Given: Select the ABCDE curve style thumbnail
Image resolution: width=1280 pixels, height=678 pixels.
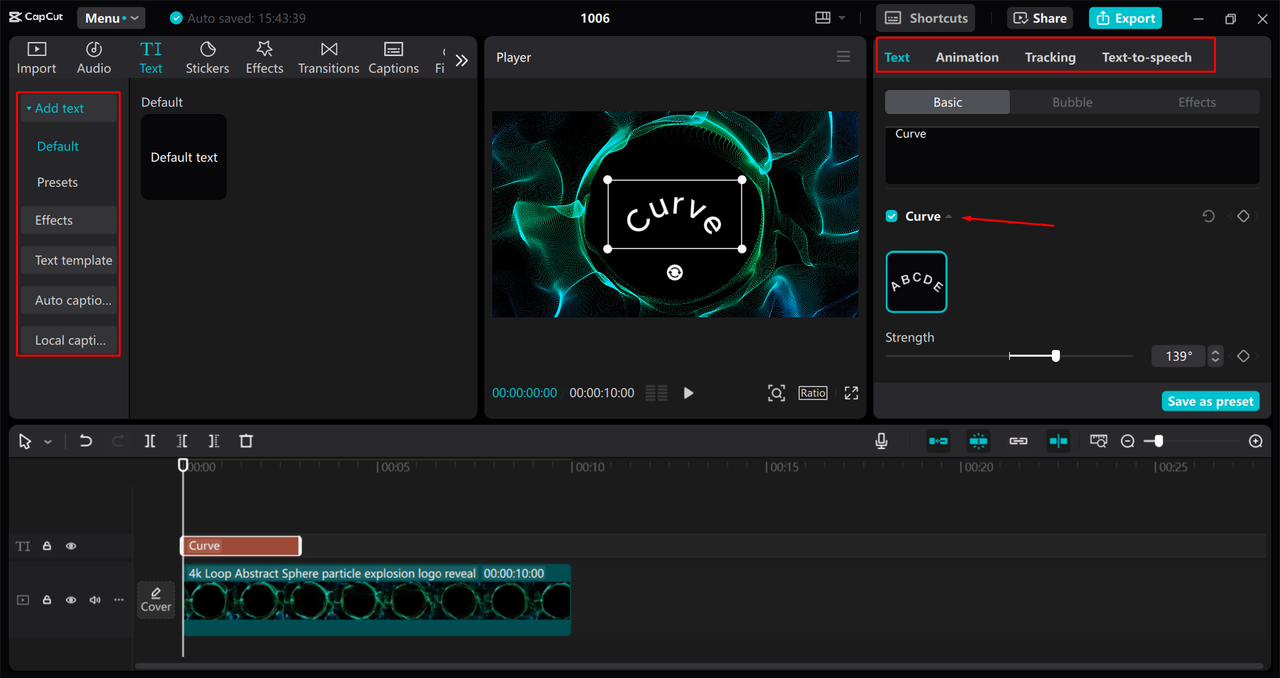Looking at the screenshot, I should click(916, 282).
